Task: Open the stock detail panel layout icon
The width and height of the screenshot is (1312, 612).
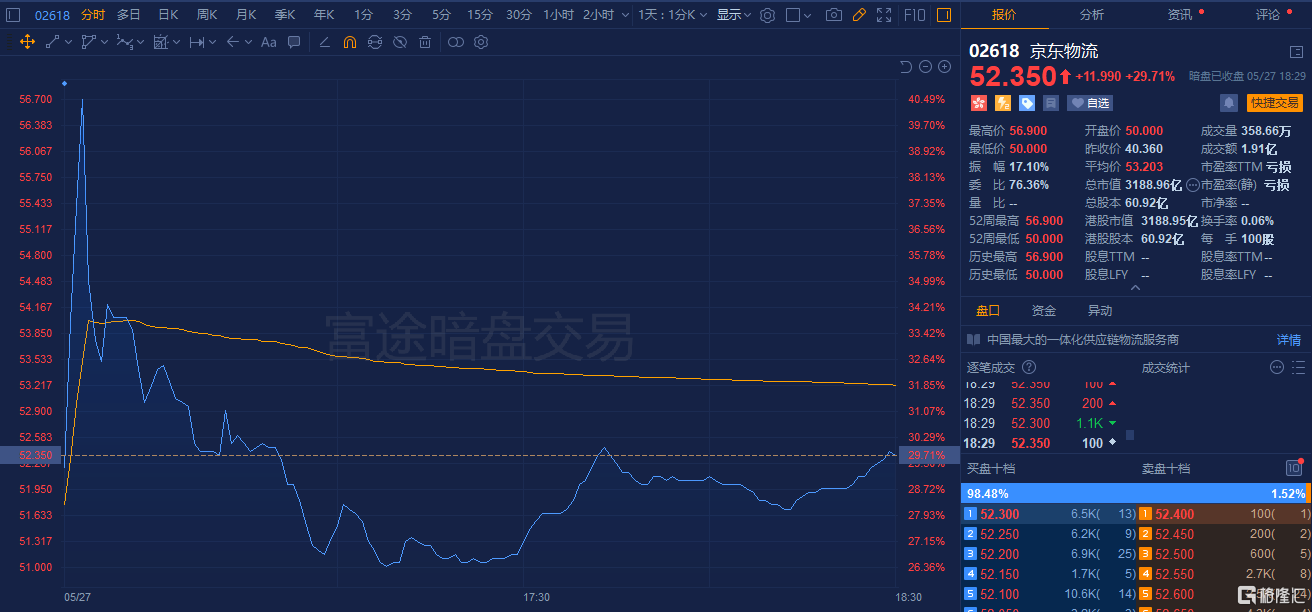Action: pos(1296,52)
